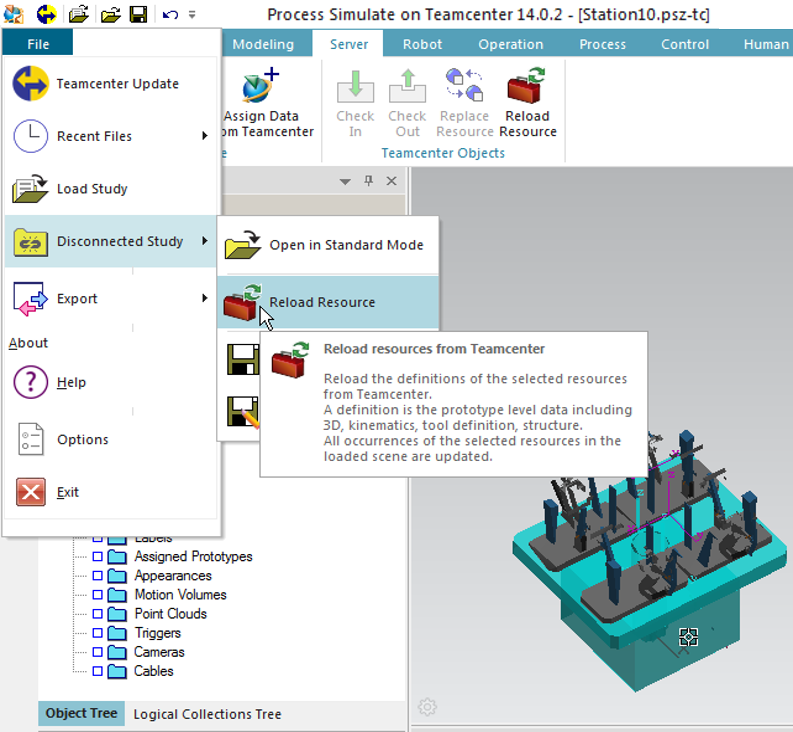Open the panel options dropdown arrow

tap(345, 181)
